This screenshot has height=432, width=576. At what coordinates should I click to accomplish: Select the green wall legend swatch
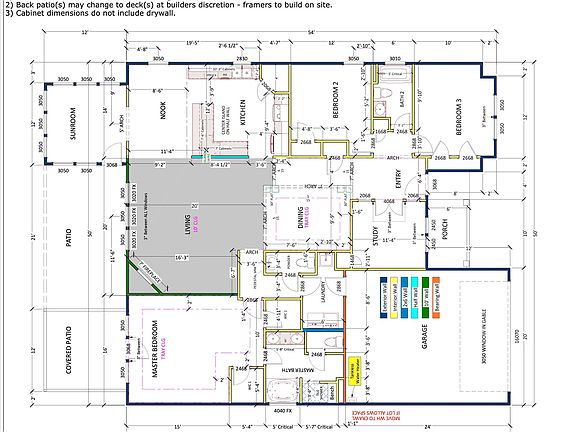pos(425,298)
